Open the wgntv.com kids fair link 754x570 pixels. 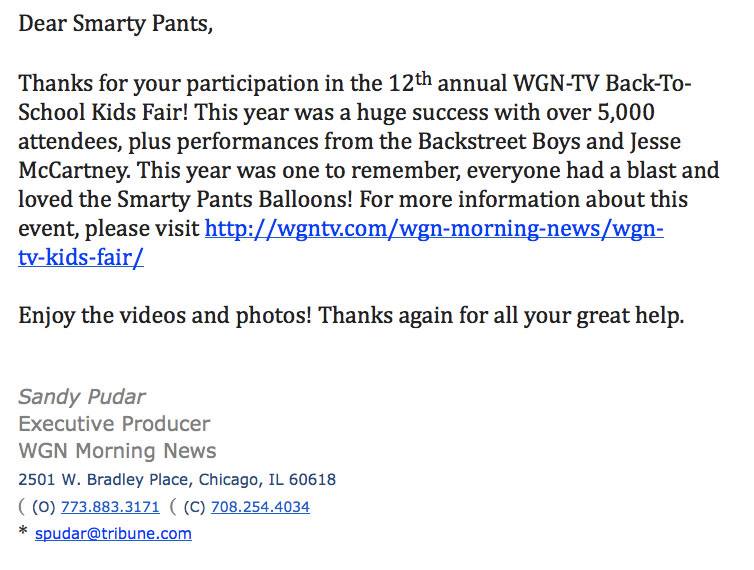(x=434, y=228)
